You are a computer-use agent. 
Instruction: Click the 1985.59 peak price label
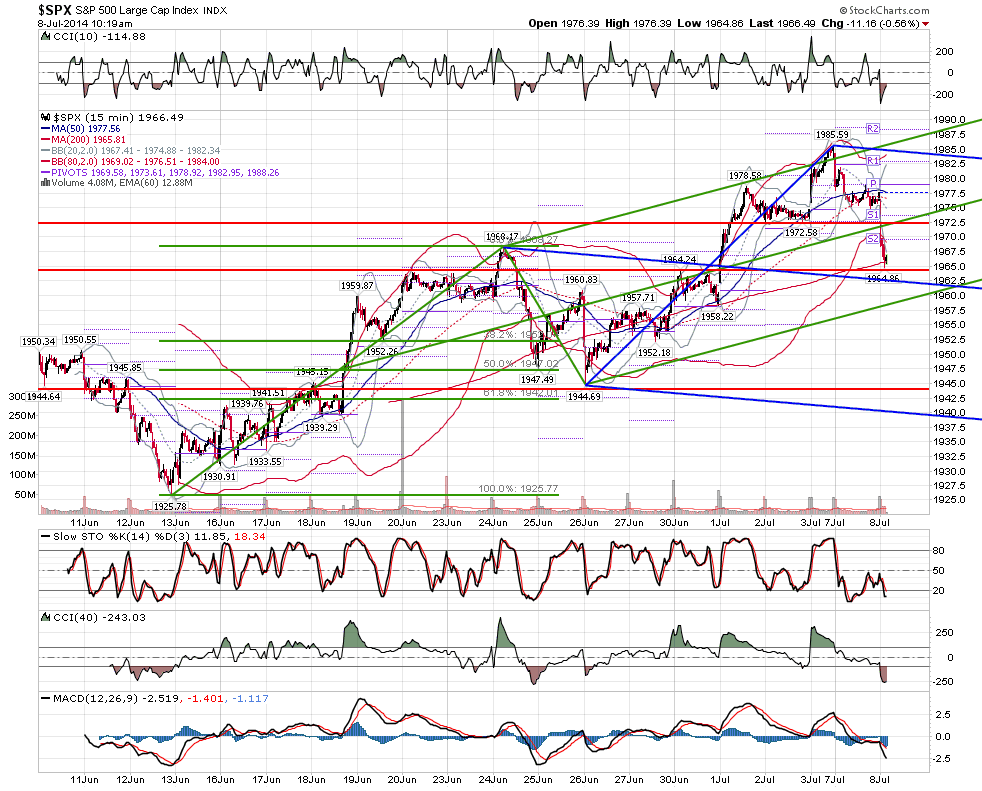tap(832, 134)
